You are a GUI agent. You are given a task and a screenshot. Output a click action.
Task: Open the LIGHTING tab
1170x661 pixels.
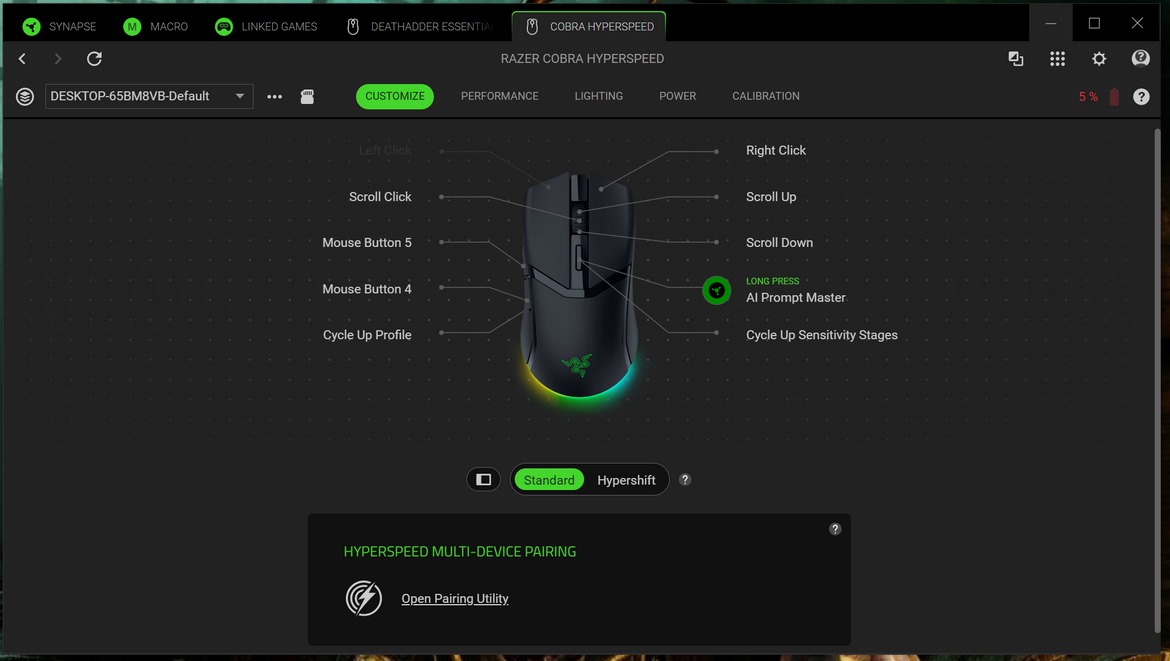[x=598, y=96]
